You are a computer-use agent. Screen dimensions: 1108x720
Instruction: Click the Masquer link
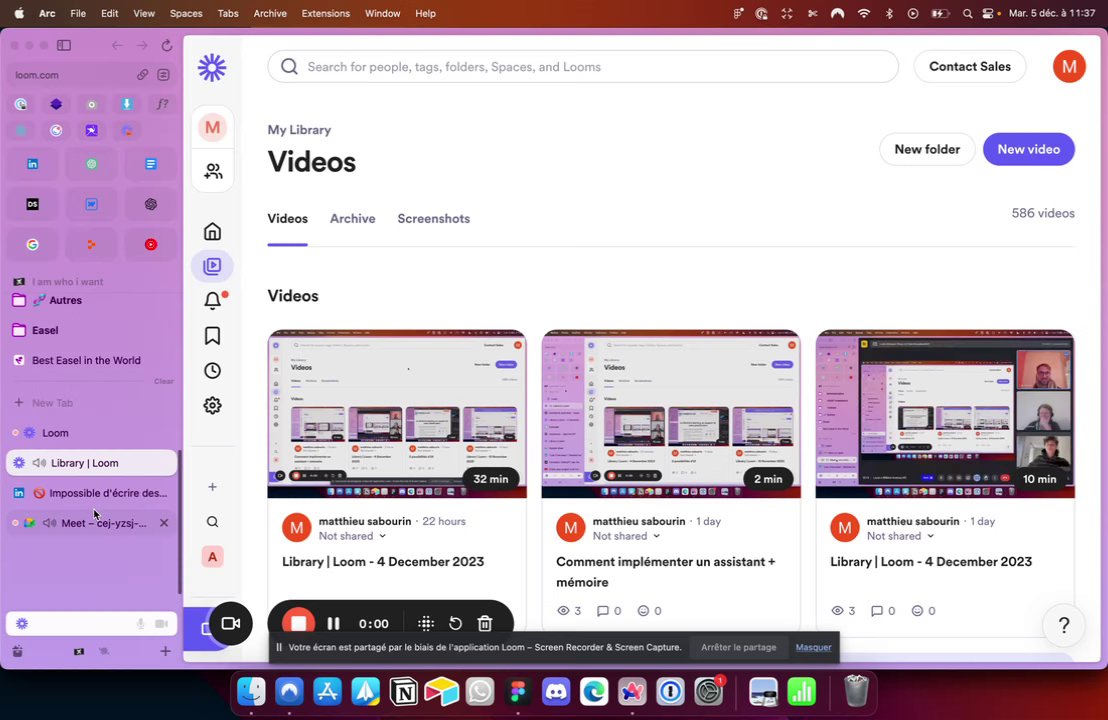coord(813,647)
